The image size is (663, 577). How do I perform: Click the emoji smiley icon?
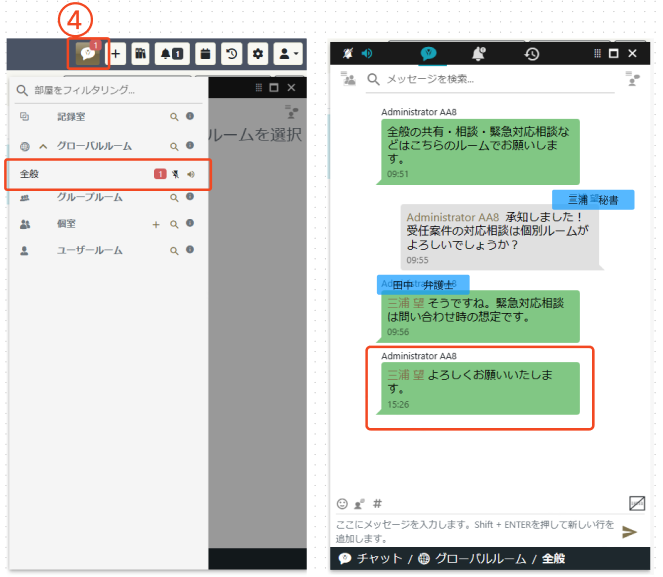pos(342,503)
